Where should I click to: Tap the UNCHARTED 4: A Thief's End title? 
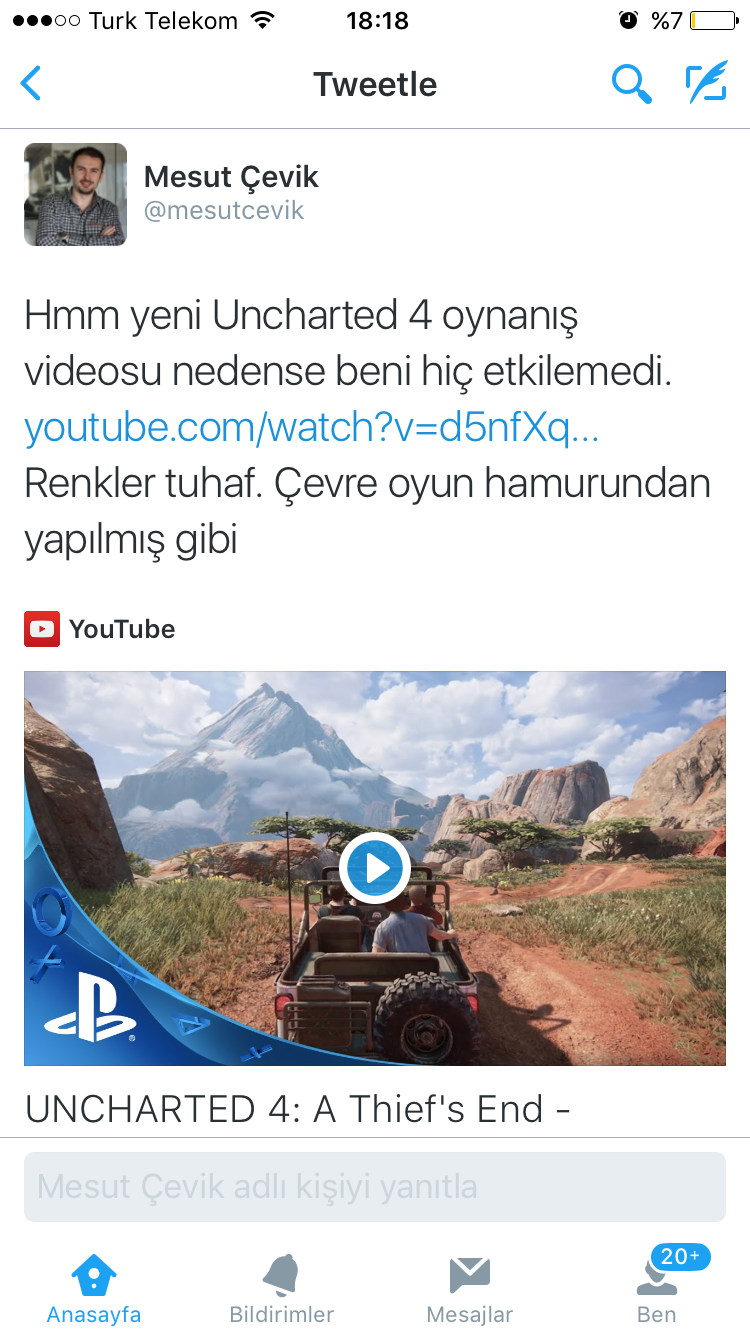[298, 1110]
